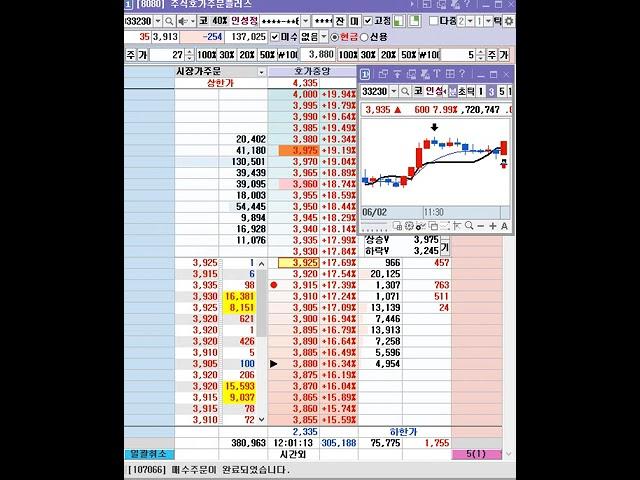The image size is (640, 480).
Task: Click the stock search magnifier in order window
Action: [169, 21]
